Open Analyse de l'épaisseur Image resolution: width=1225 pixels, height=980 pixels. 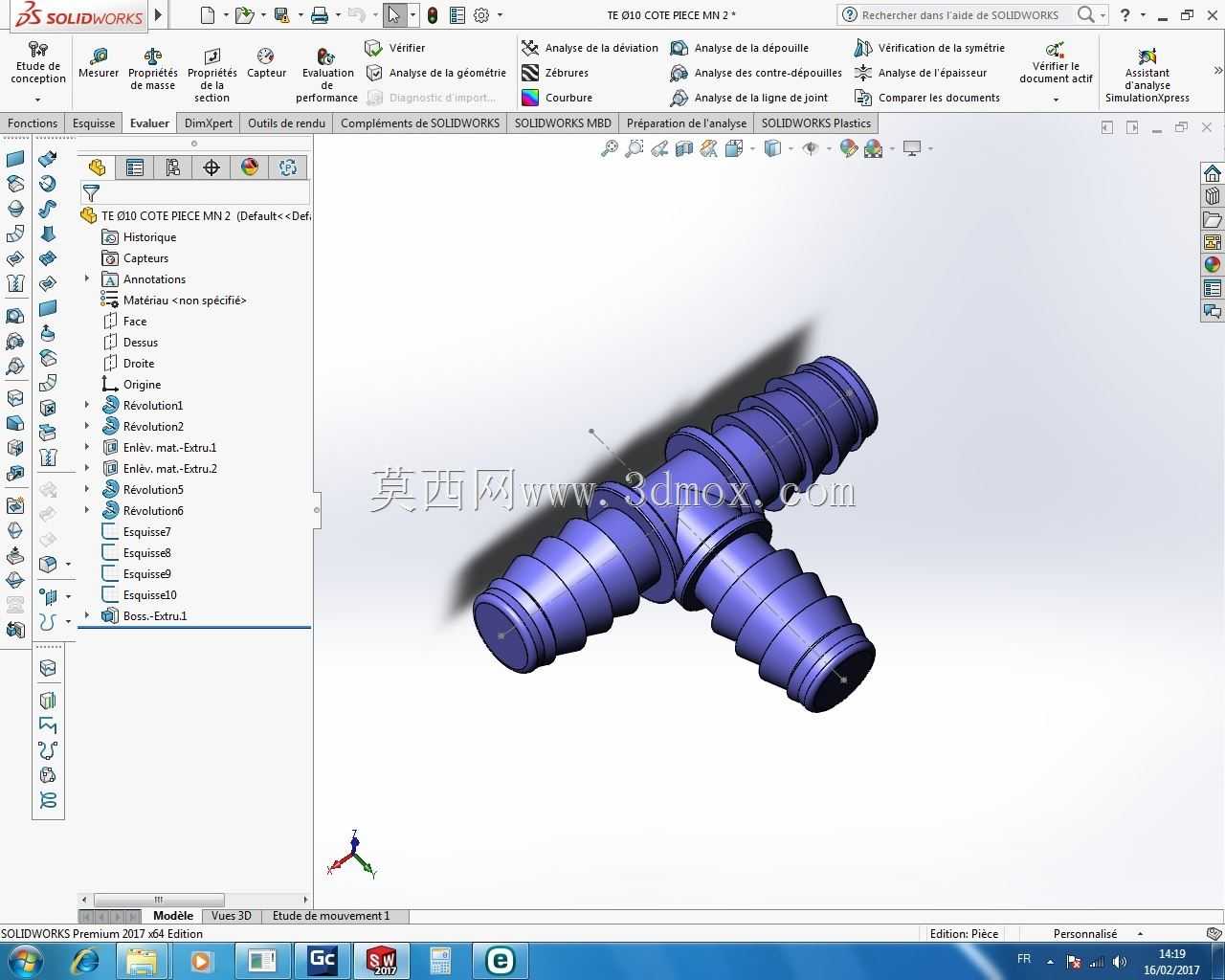[920, 73]
